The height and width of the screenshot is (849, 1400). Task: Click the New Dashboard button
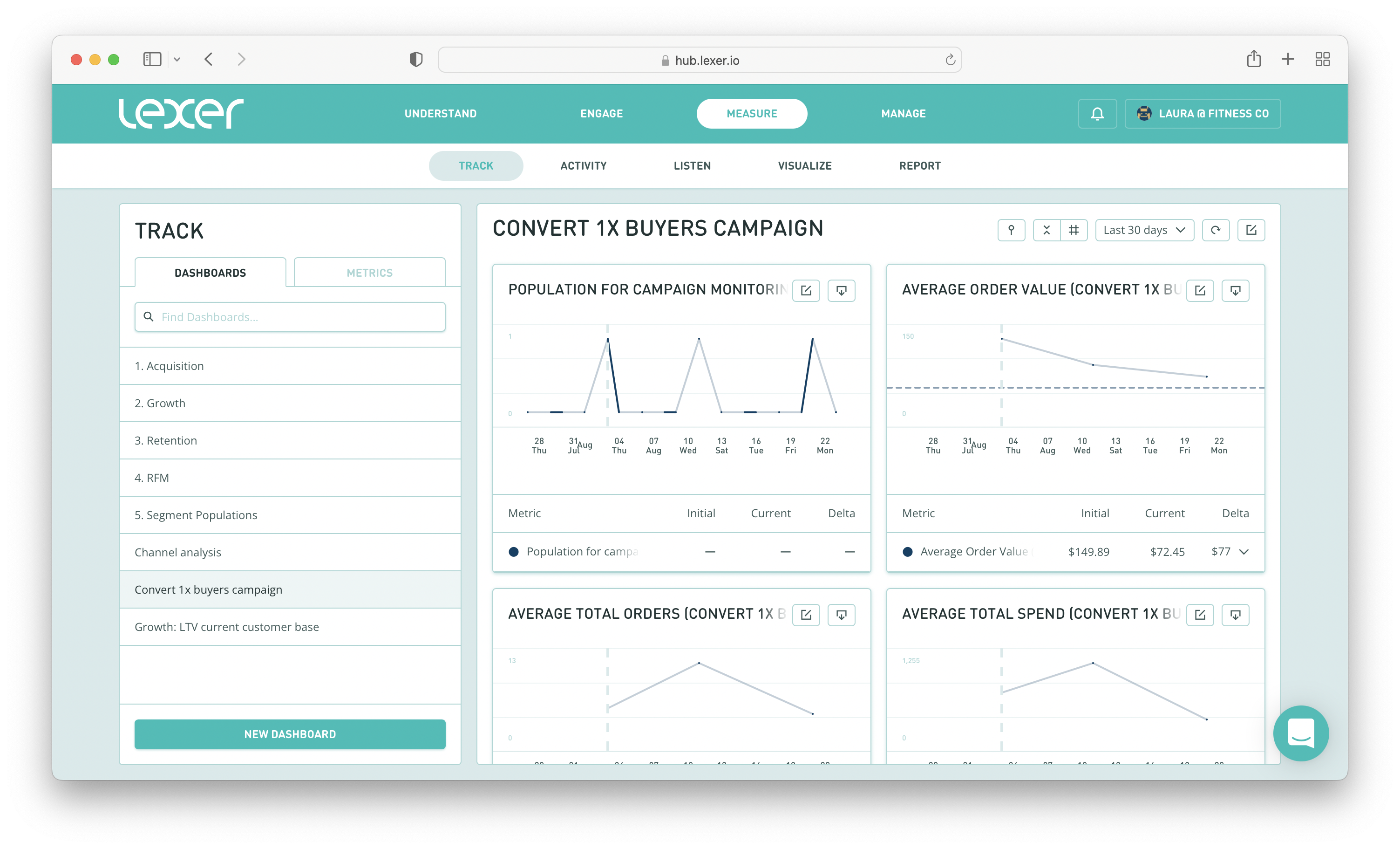coord(290,734)
